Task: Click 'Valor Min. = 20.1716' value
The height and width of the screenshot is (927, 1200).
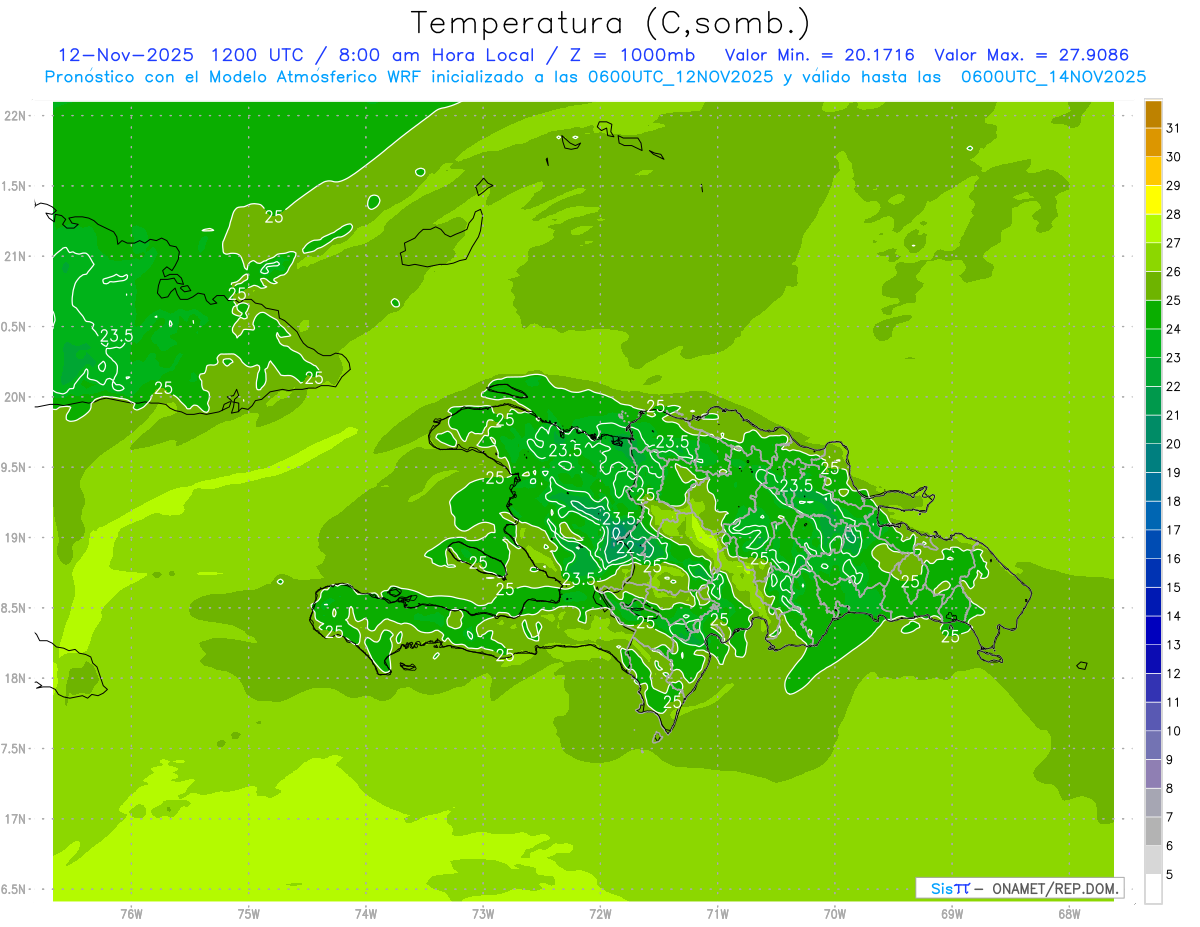Action: (820, 55)
